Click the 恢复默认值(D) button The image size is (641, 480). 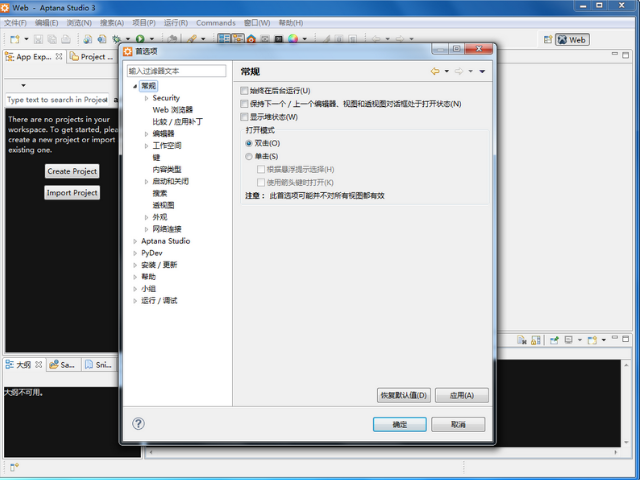click(403, 395)
